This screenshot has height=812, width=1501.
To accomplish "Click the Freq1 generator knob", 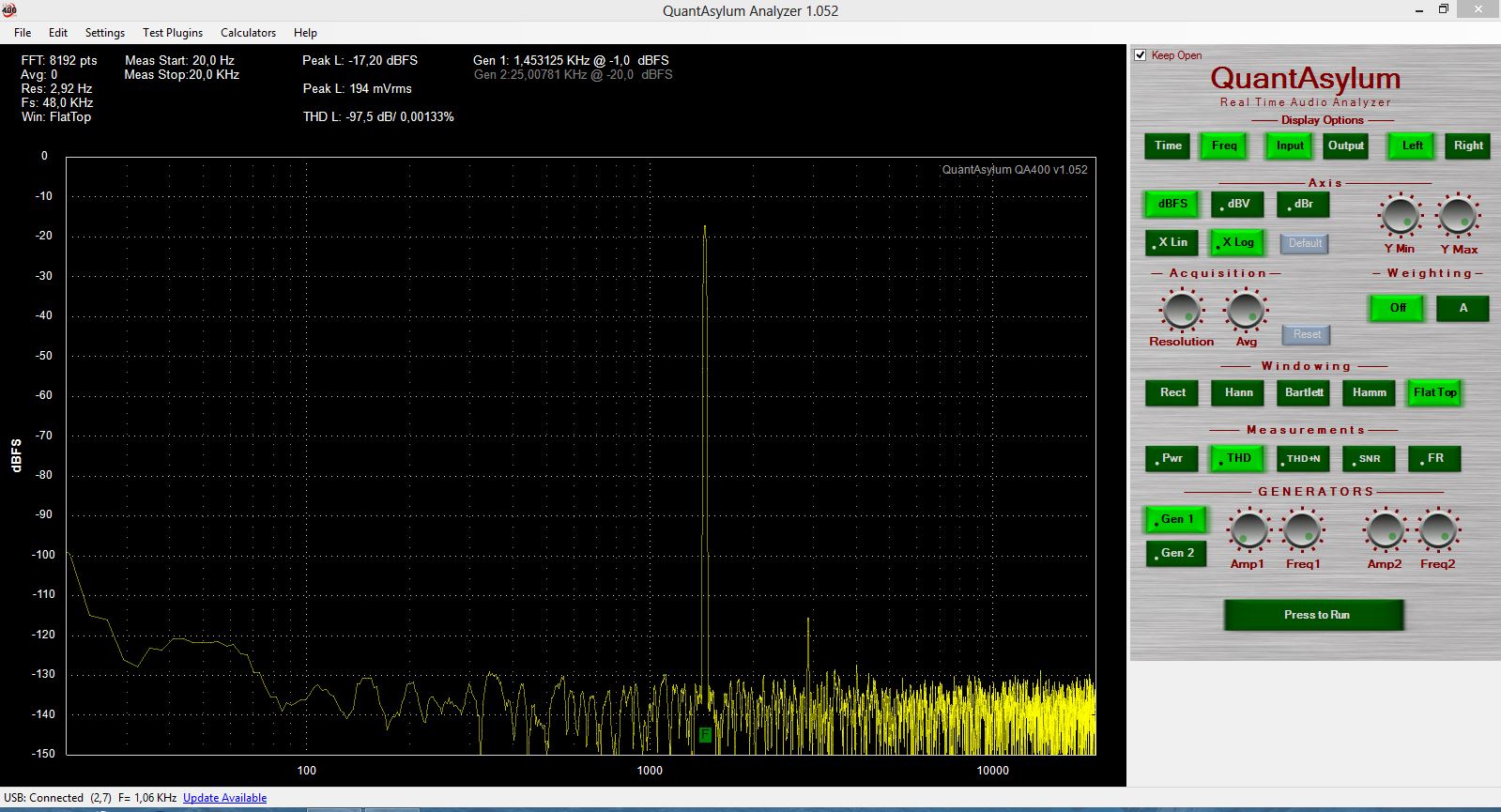I will (1302, 531).
